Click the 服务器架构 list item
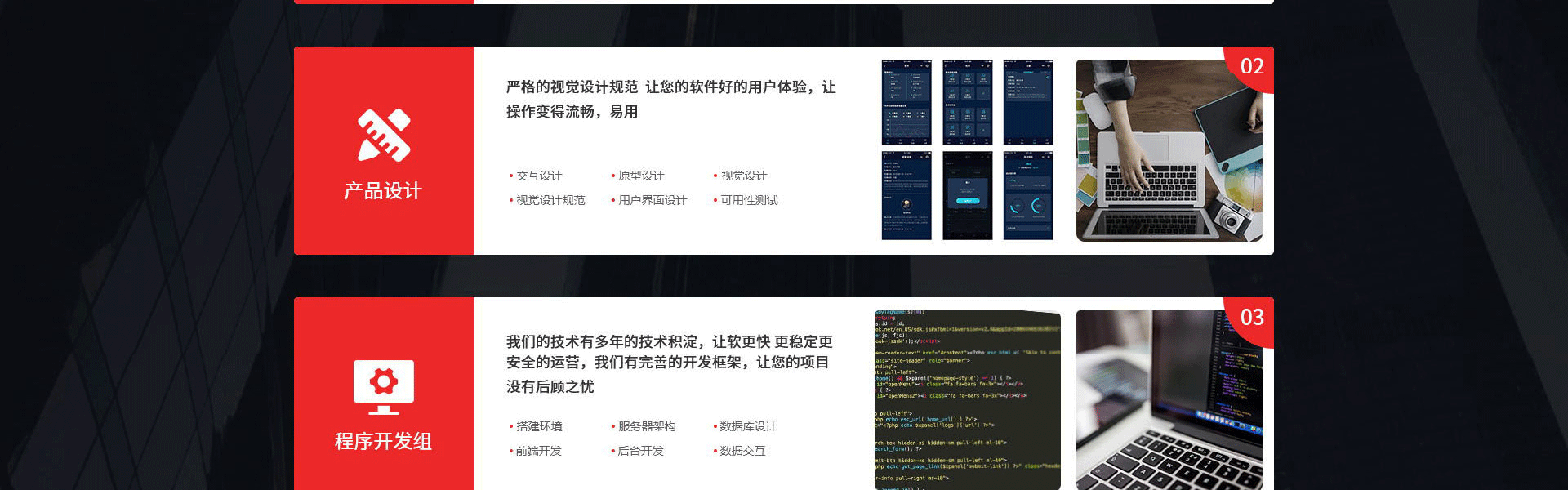 pyautogui.click(x=647, y=426)
